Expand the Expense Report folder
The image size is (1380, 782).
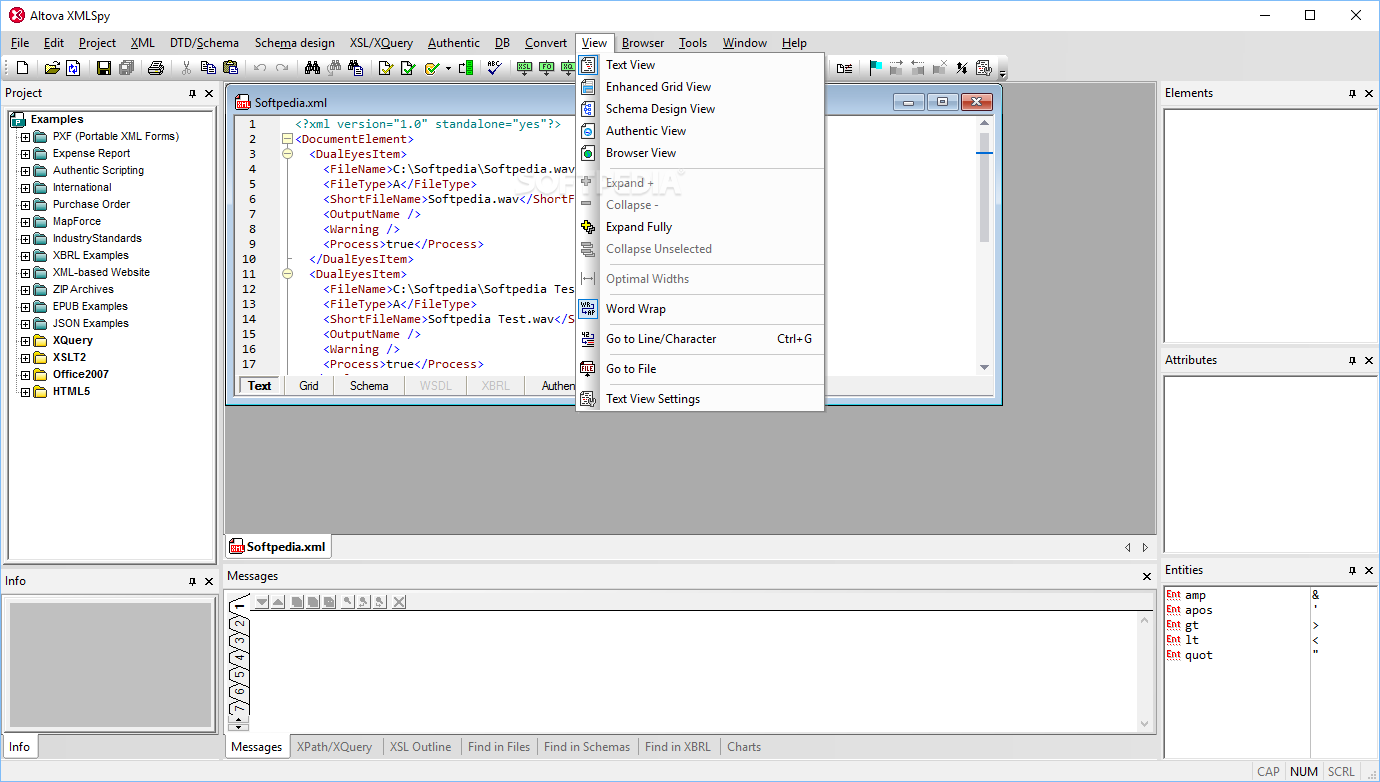click(x=26, y=154)
